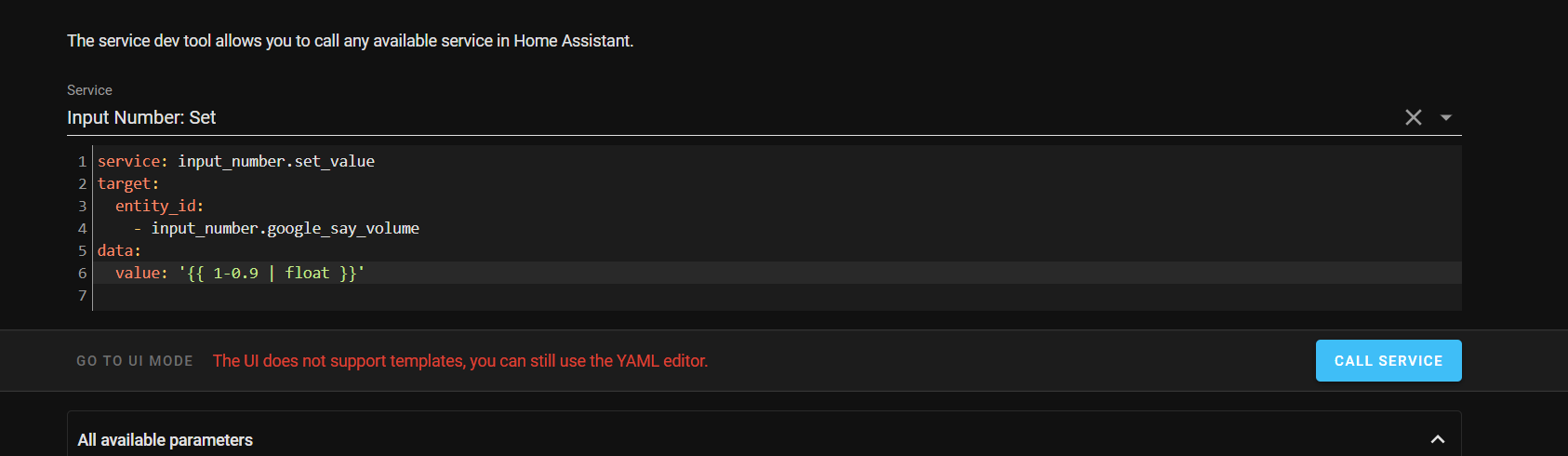Switch to UI mode via Go To UI Mode
1568x456 pixels.
135,361
